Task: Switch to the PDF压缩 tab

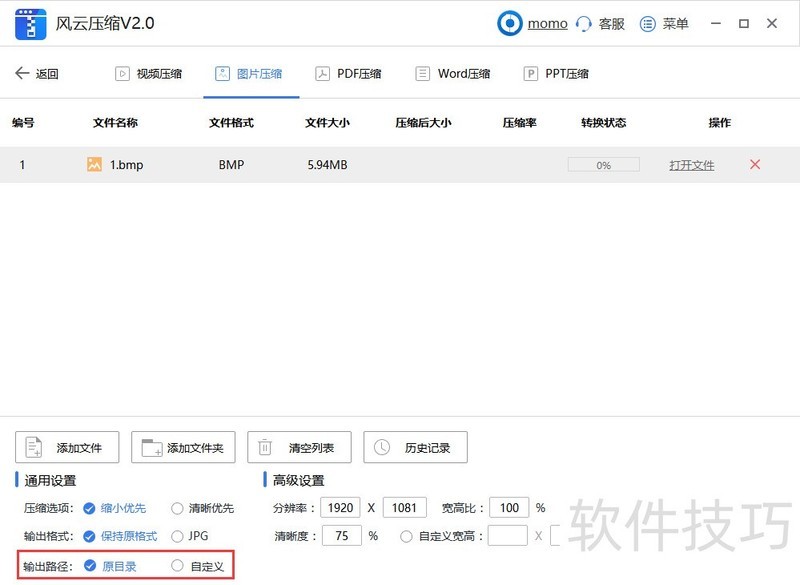Action: [348, 72]
